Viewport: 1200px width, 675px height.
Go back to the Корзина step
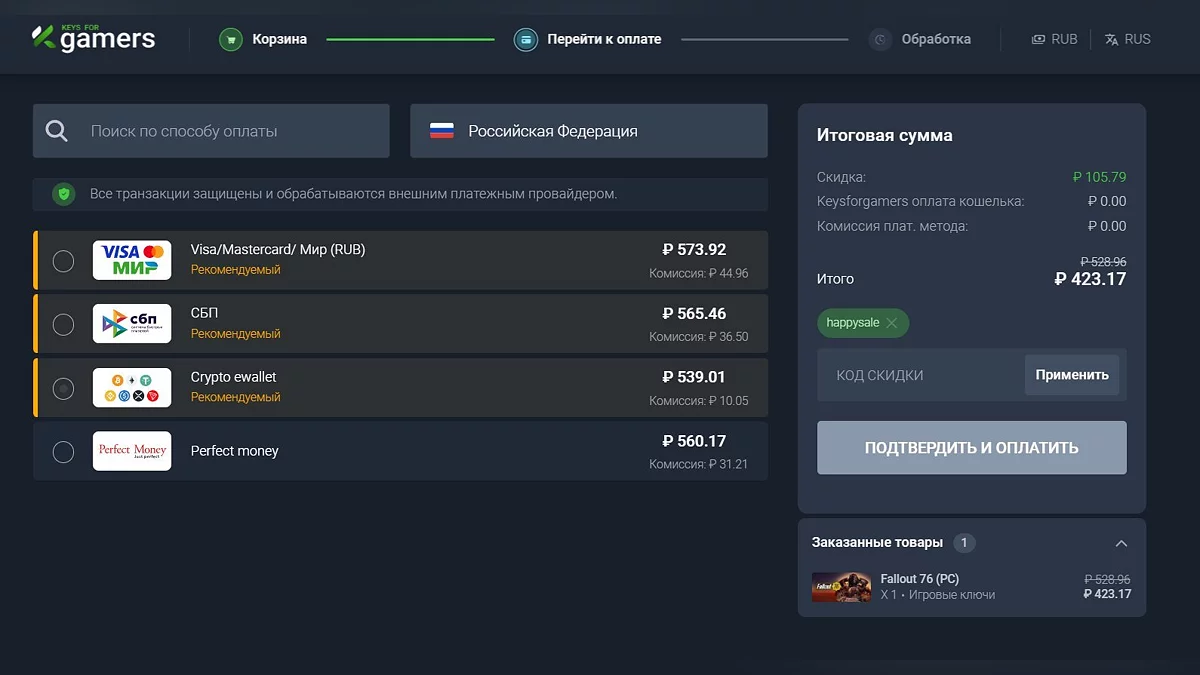(x=279, y=39)
